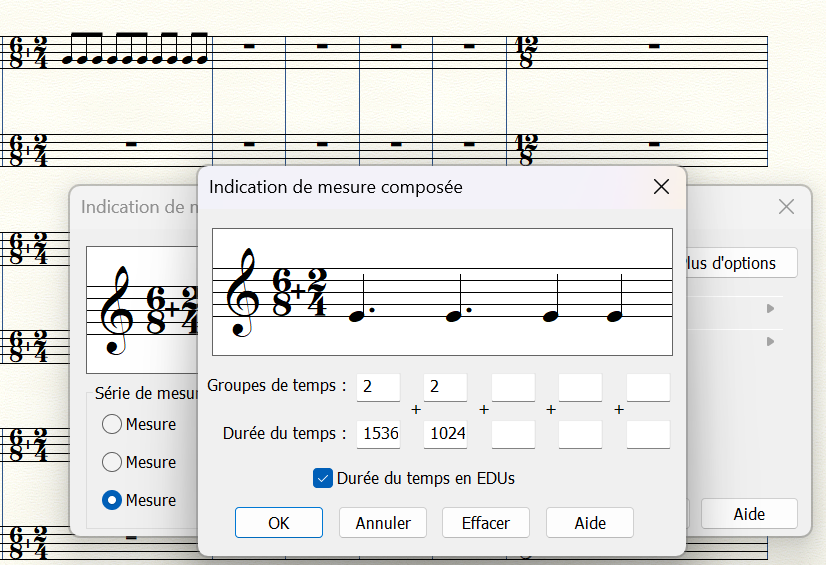This screenshot has height=565, width=826.
Task: Close the Indication de mesure composée dialog
Action: point(661,187)
